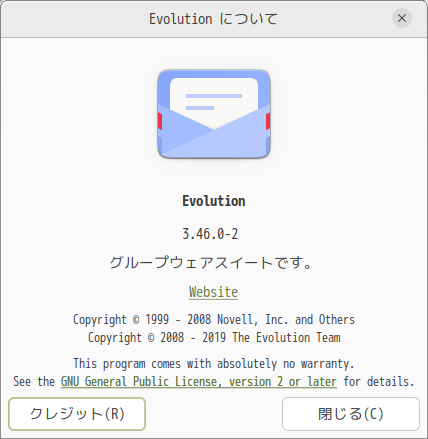Click the "See the" text before license link
Viewport: 428px width, 439px height.
point(34,382)
